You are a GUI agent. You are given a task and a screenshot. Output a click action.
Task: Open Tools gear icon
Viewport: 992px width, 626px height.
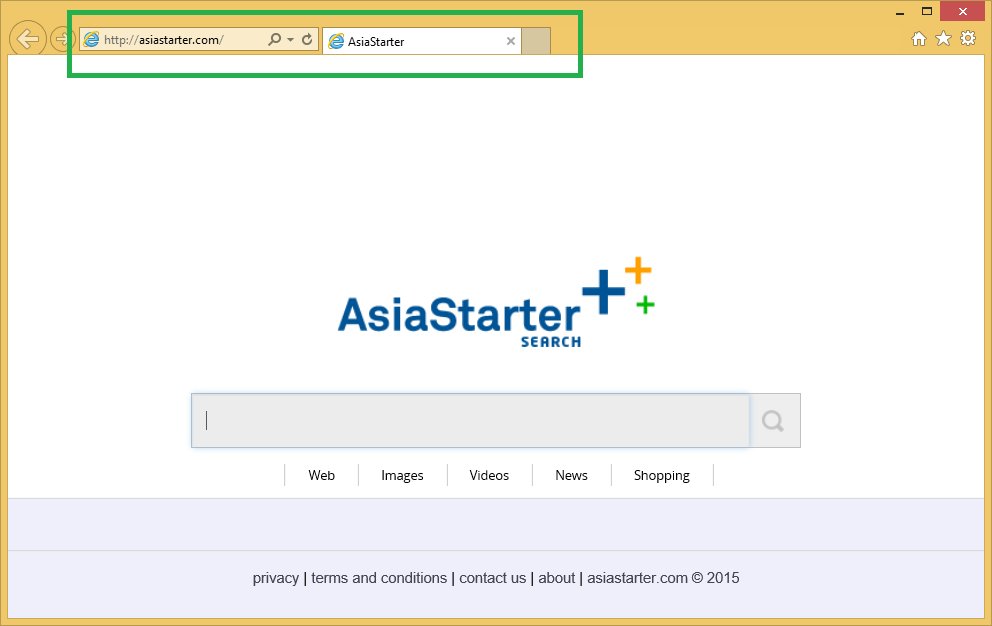click(x=968, y=39)
